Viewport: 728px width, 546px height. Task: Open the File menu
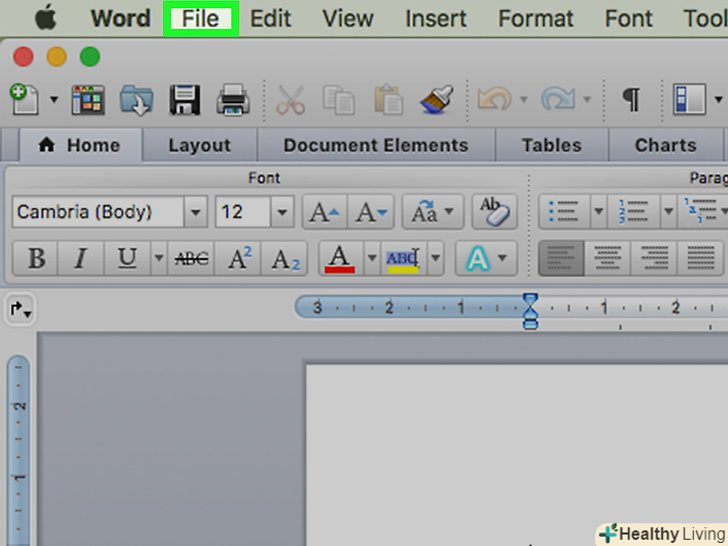[x=201, y=19]
